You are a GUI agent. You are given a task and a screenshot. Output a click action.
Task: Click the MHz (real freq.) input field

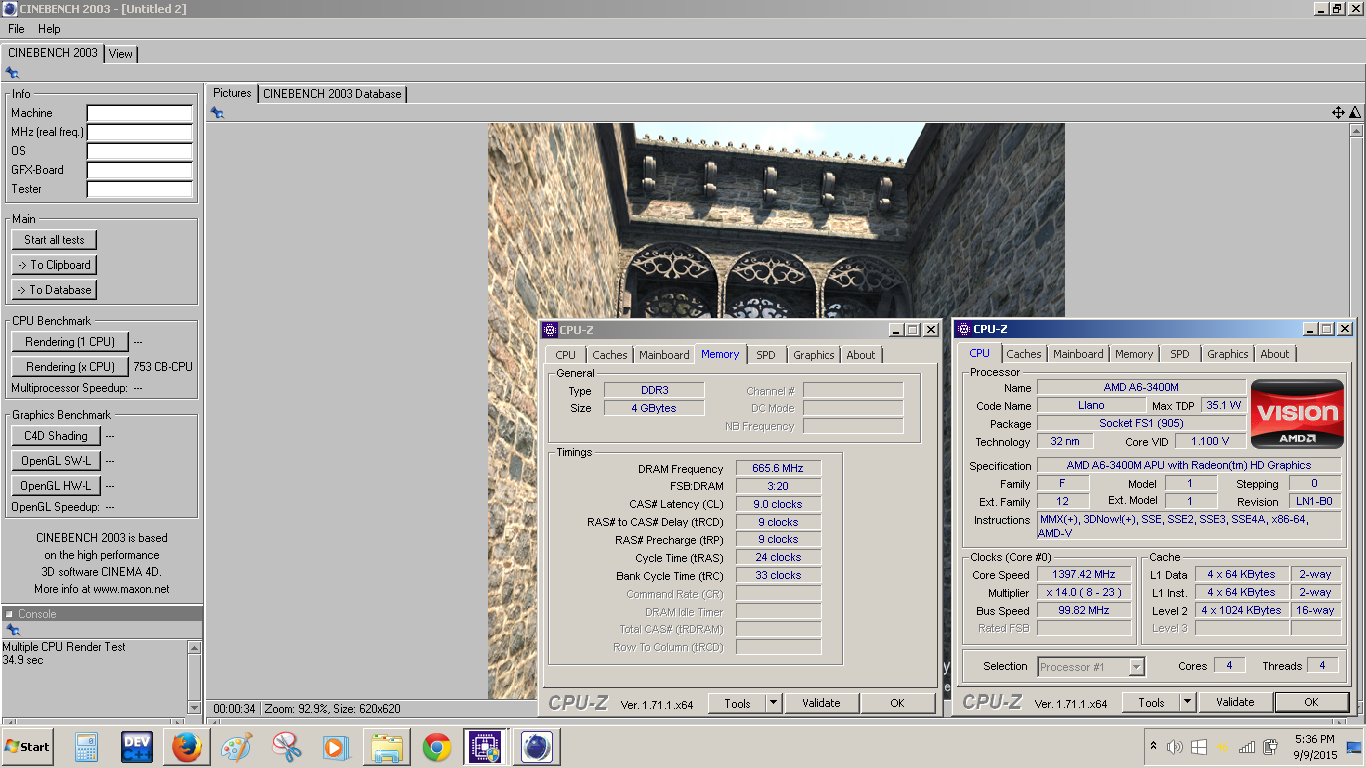139,132
